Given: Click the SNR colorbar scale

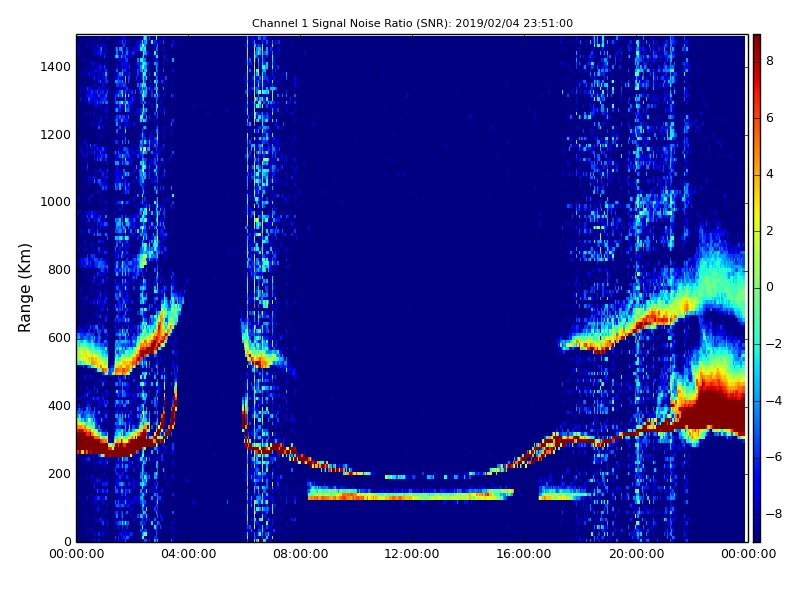Looking at the screenshot, I should click(757, 288).
